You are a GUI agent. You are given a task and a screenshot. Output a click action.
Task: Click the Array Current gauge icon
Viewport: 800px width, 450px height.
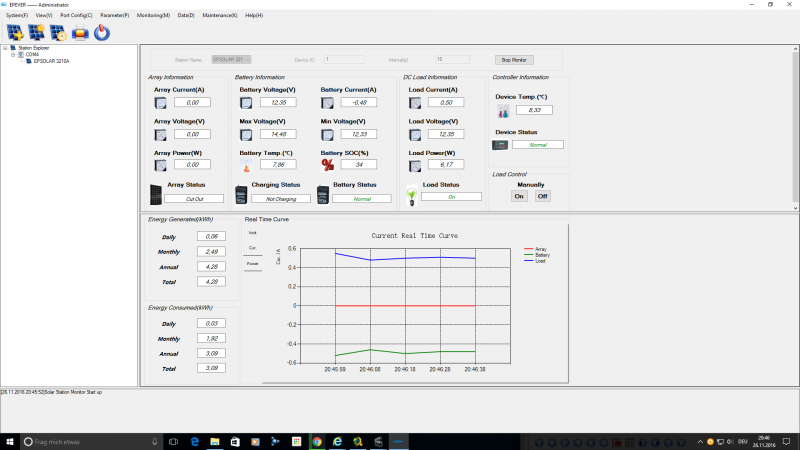pyautogui.click(x=160, y=103)
